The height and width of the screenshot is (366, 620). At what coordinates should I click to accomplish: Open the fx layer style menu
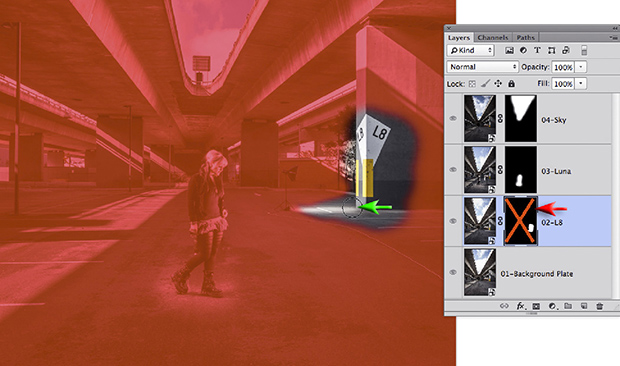pos(521,306)
